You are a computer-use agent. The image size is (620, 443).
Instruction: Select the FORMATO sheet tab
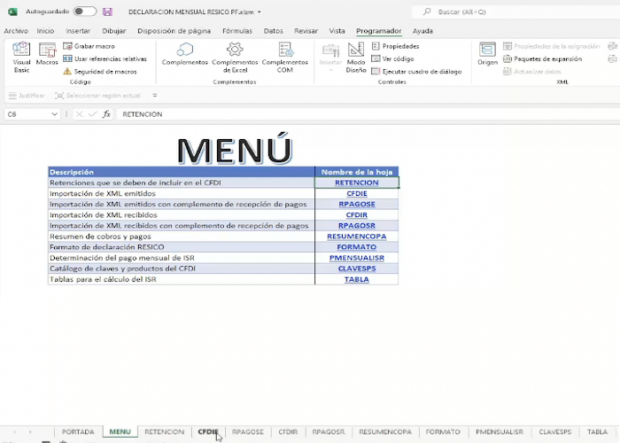[443, 432]
